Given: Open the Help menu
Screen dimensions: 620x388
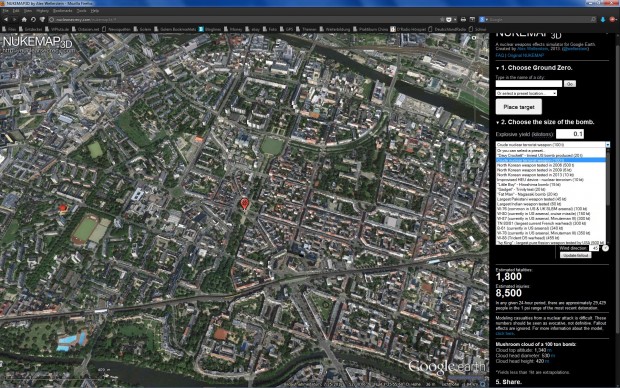Looking at the screenshot, I should (x=95, y=11).
